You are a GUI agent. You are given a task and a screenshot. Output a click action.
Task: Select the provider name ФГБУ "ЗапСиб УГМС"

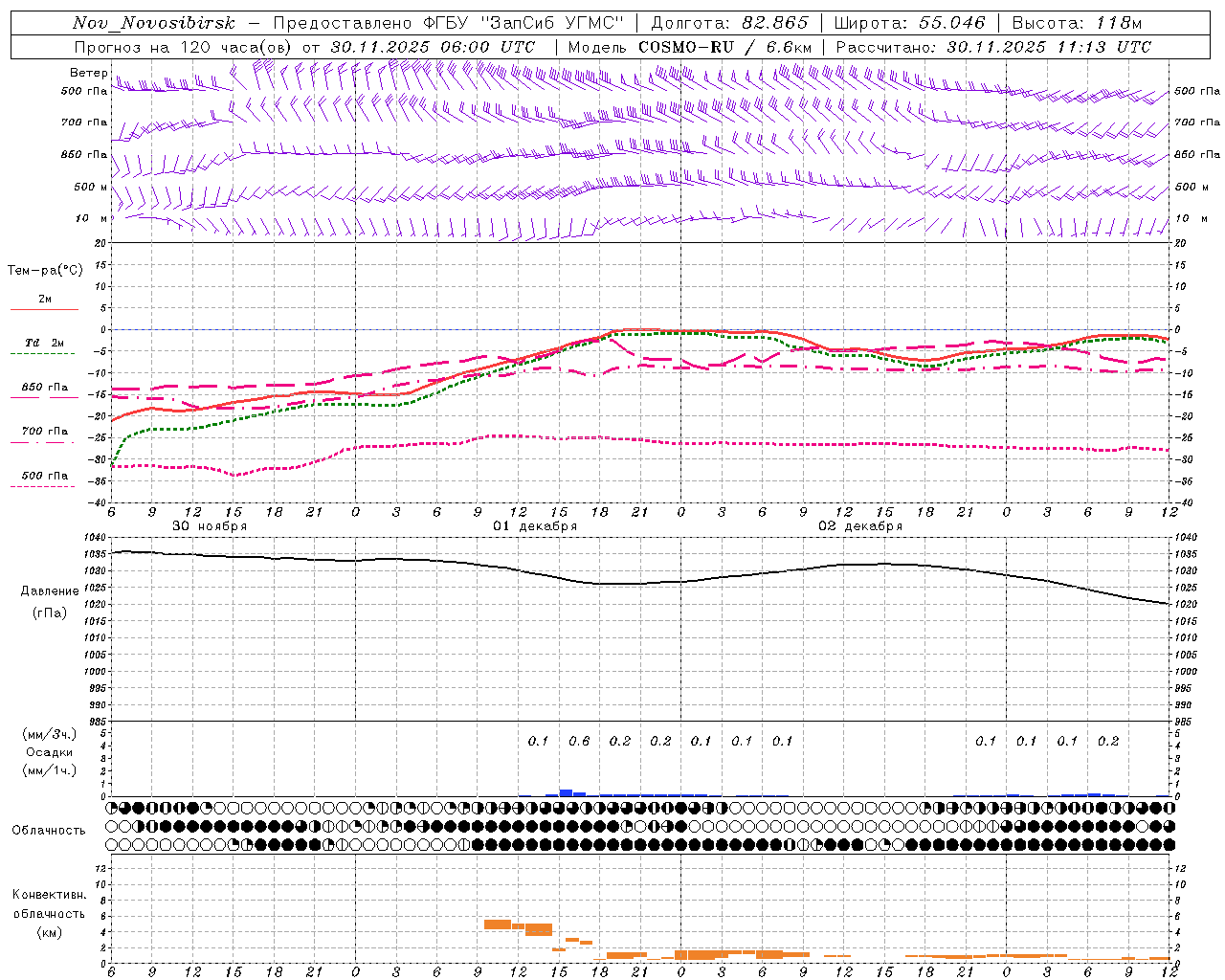523,23
